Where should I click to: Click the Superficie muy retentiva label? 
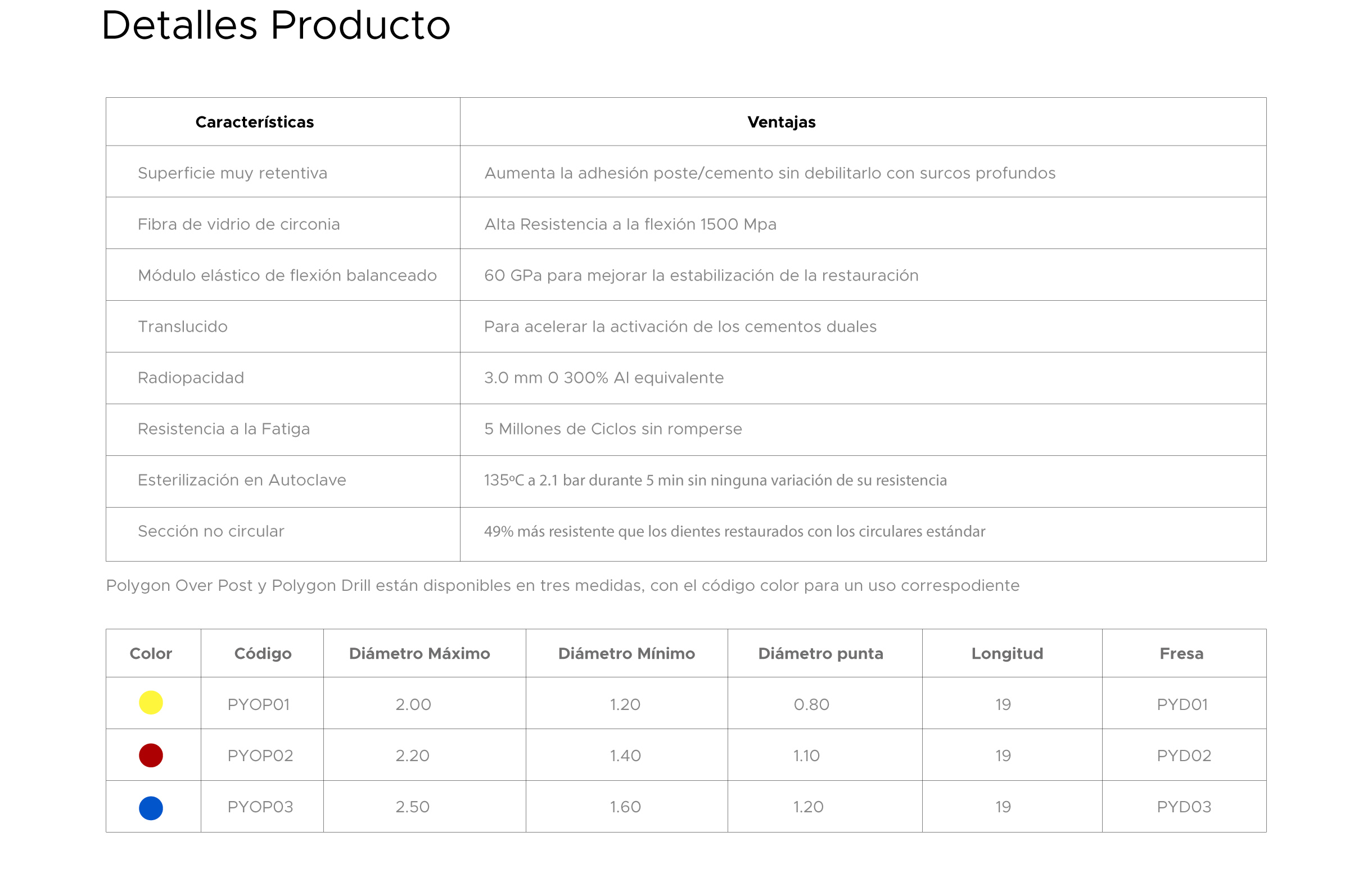click(x=232, y=173)
